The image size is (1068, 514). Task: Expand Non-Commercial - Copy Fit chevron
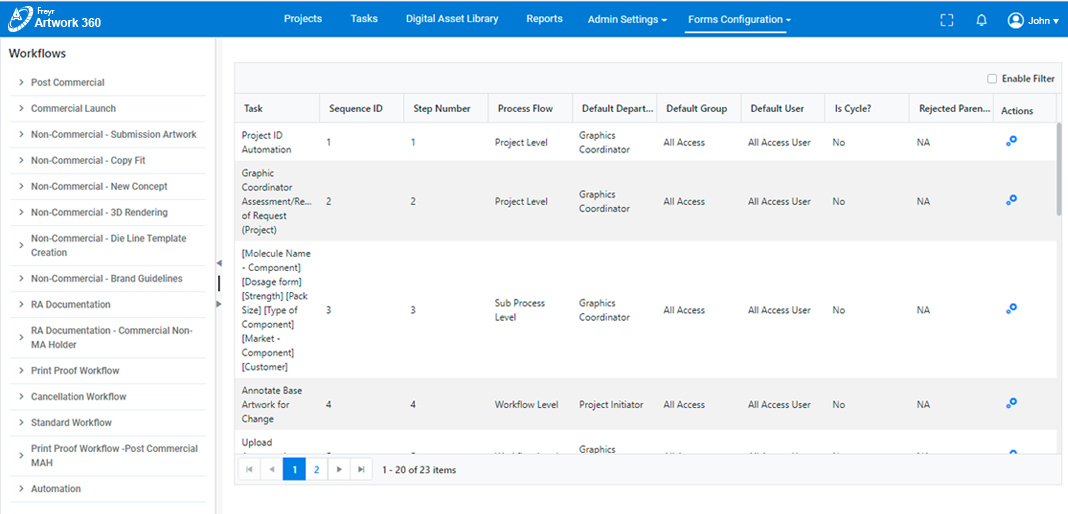[22, 161]
